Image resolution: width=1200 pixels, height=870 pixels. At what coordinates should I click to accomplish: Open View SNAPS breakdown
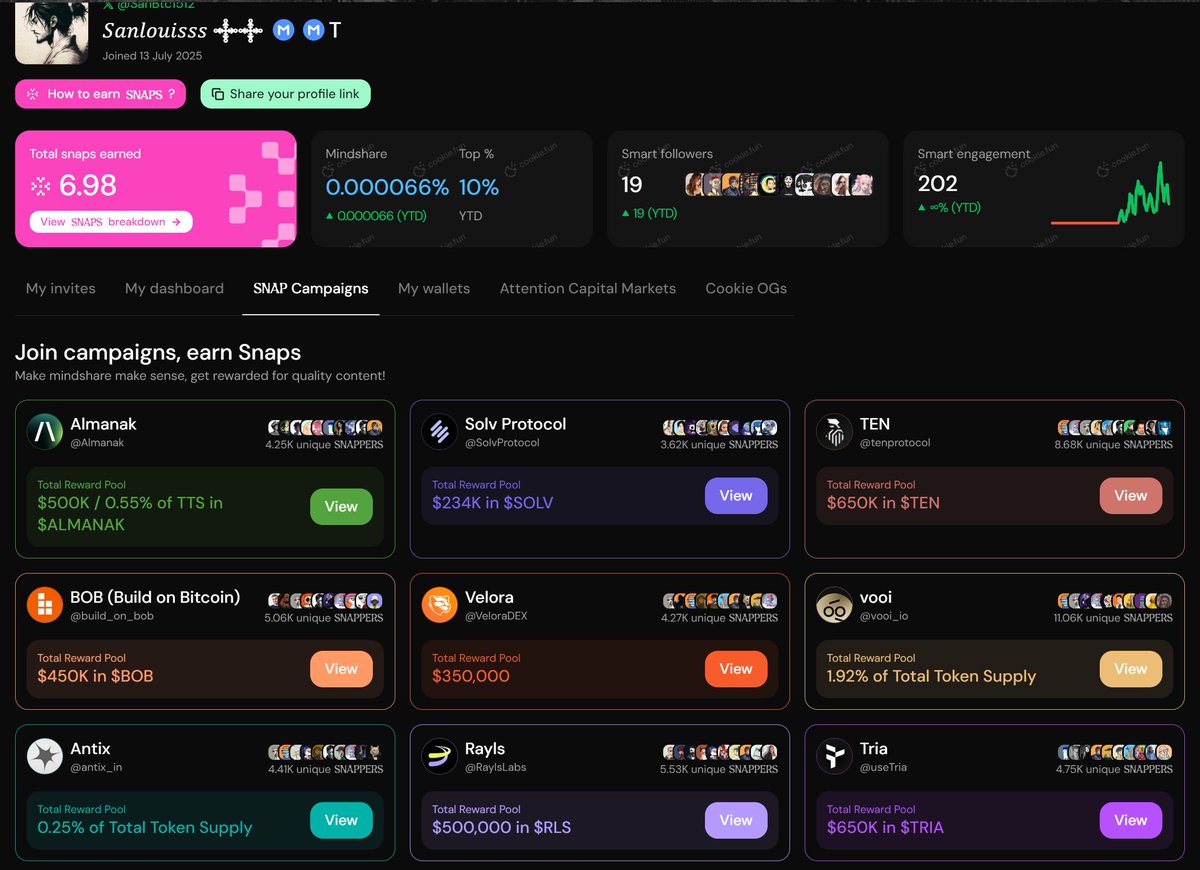point(111,222)
